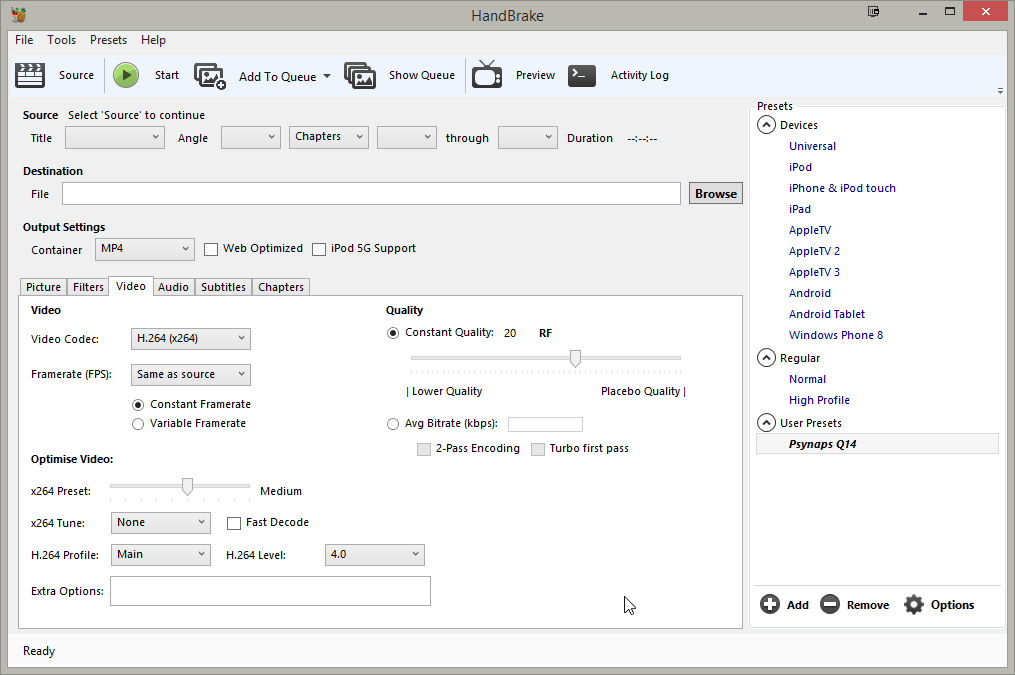The width and height of the screenshot is (1015, 675).
Task: Open the Chapters range type dropdown
Action: [329, 137]
